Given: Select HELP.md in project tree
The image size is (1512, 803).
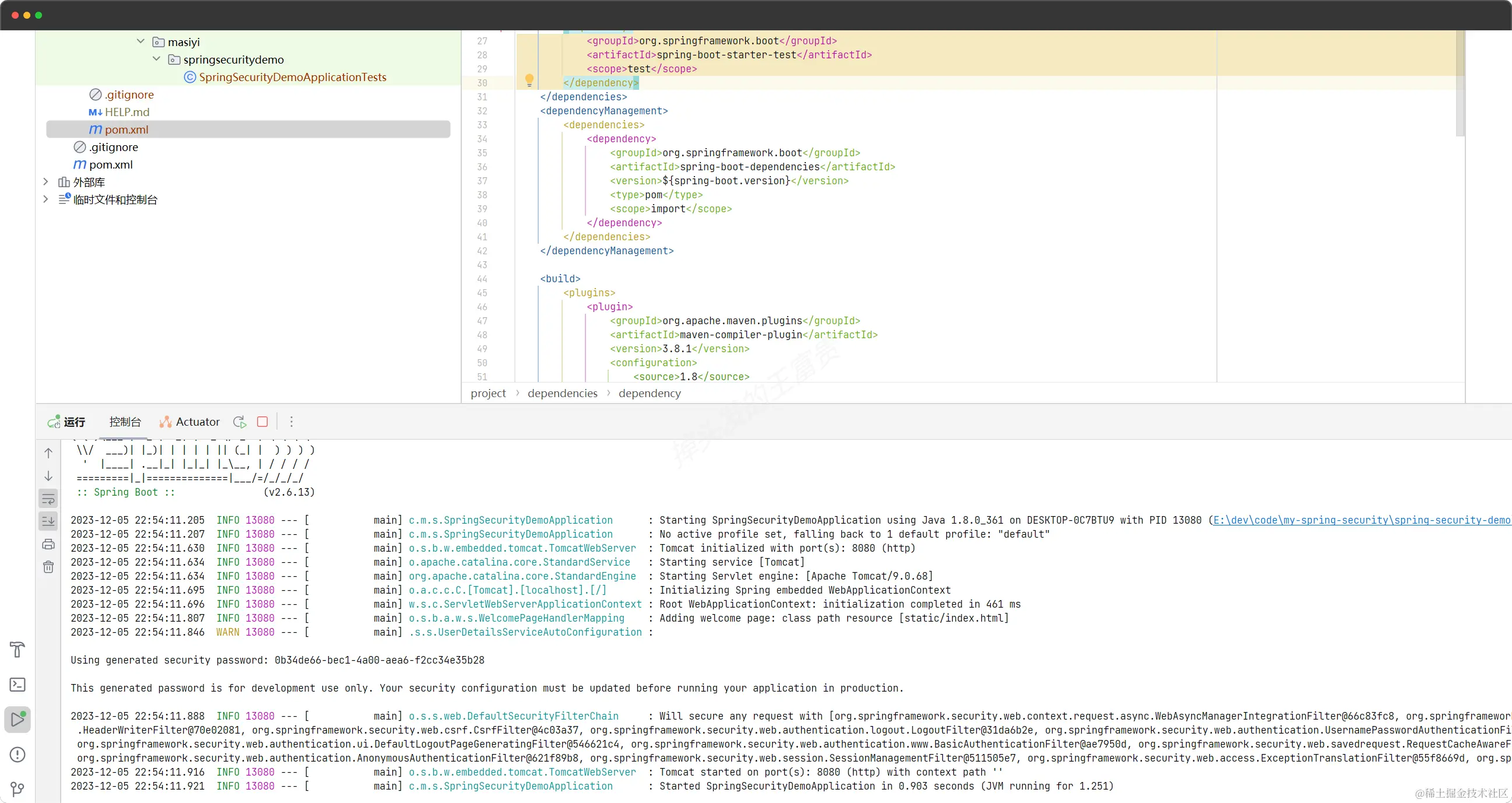Looking at the screenshot, I should (127, 112).
